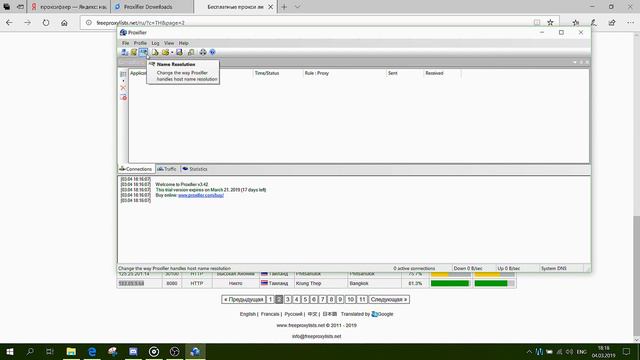Open taskbar search magnifier
Image resolution: width=640 pixels, height=360 pixels.
point(30,351)
